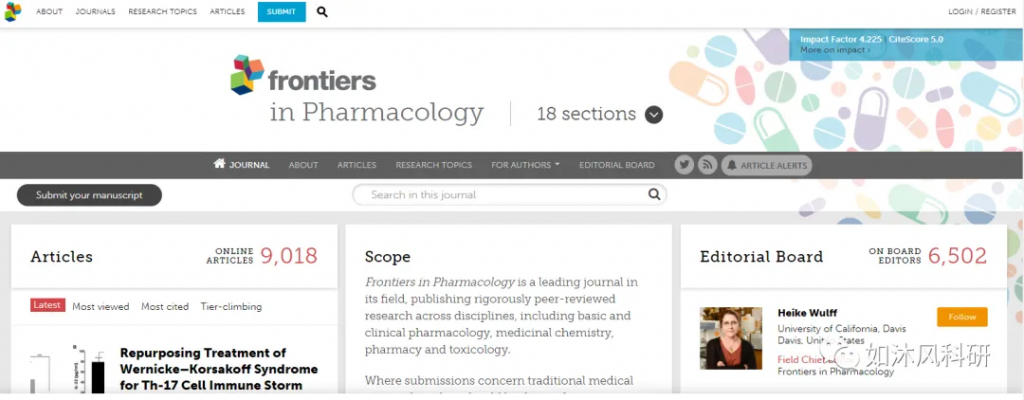The height and width of the screenshot is (400, 1024).
Task: Switch to the Most cited tab
Action: pos(165,307)
